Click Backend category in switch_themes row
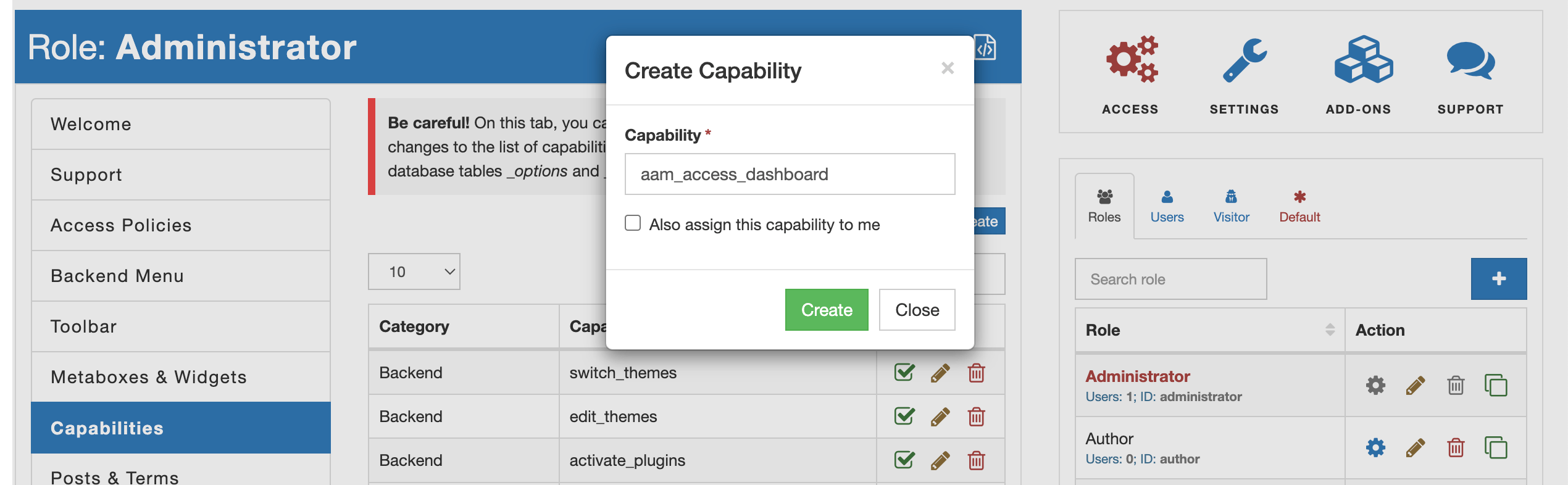 (x=411, y=373)
